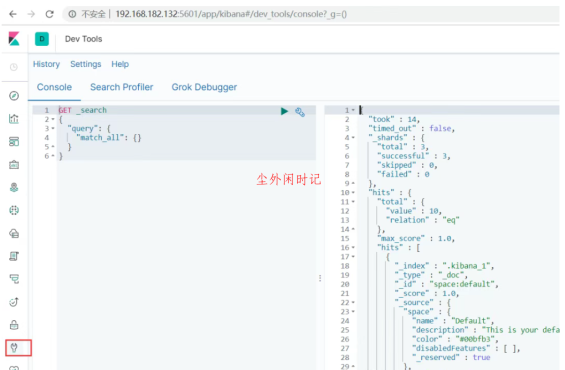This screenshot has width=565, height=370.
Task: Open Discover compass icon in sidebar
Action: pyautogui.click(x=14, y=96)
